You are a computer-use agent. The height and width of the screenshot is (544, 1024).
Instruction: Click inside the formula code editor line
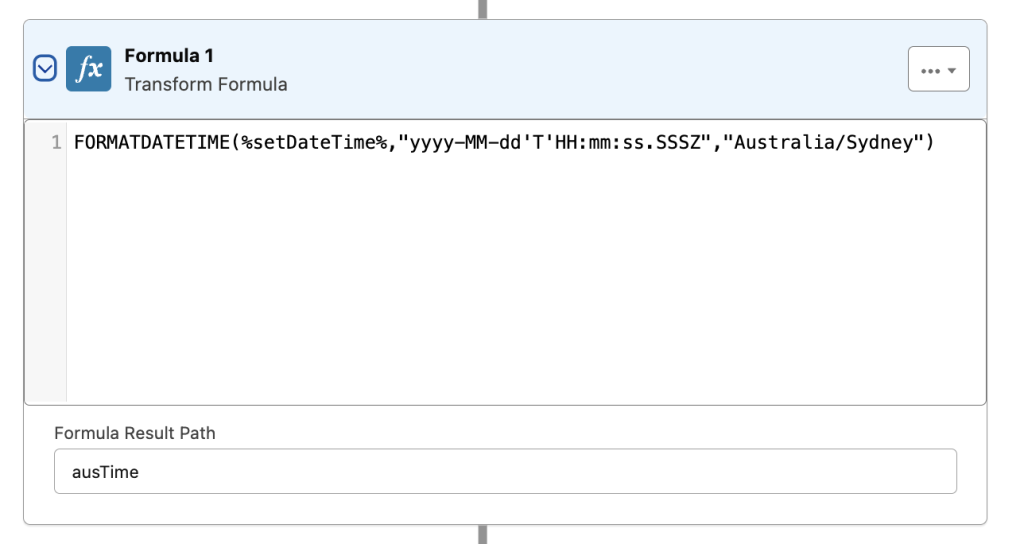pyautogui.click(x=504, y=142)
